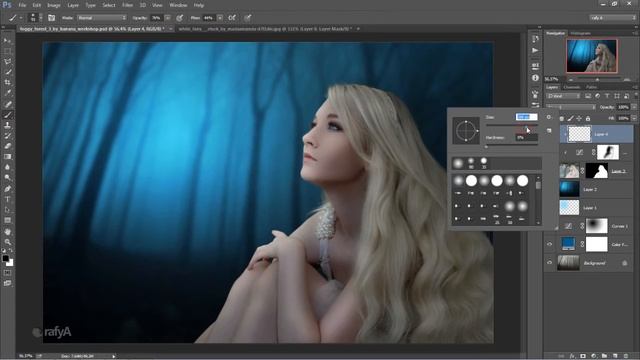
Task: Select the Move tool
Action: click(x=7, y=40)
